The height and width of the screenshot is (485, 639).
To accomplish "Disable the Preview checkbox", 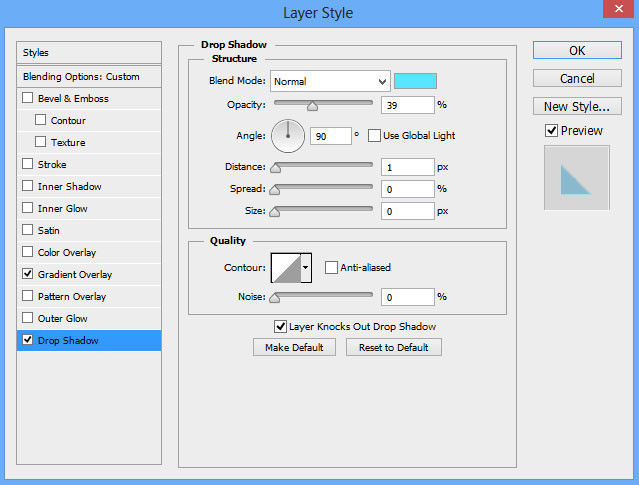I will coord(551,130).
